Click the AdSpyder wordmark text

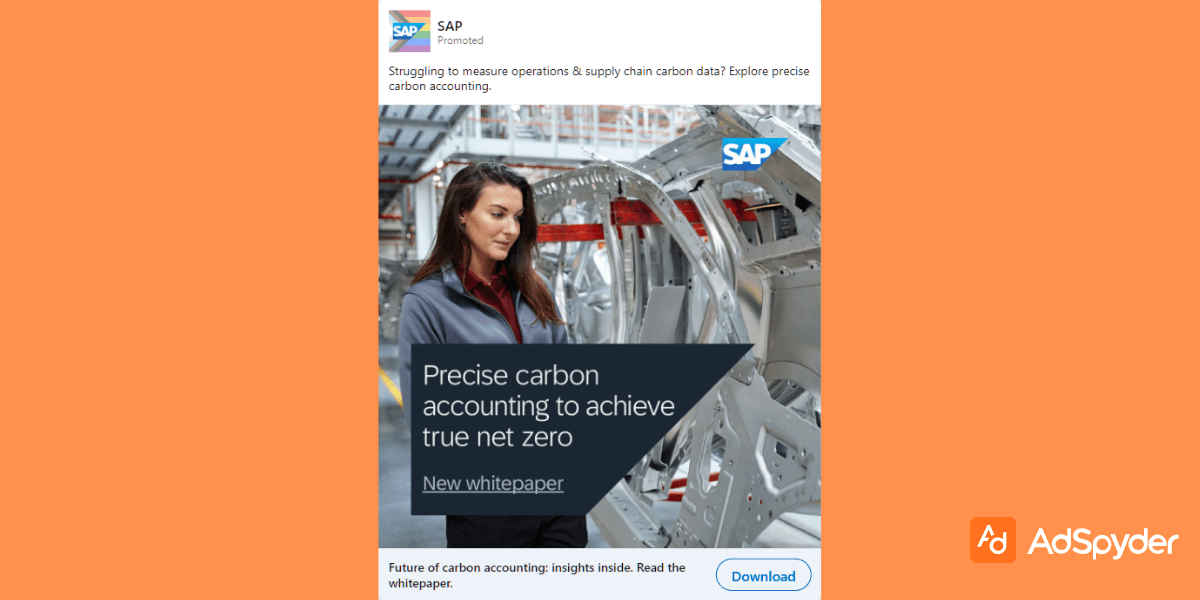pos(1103,542)
